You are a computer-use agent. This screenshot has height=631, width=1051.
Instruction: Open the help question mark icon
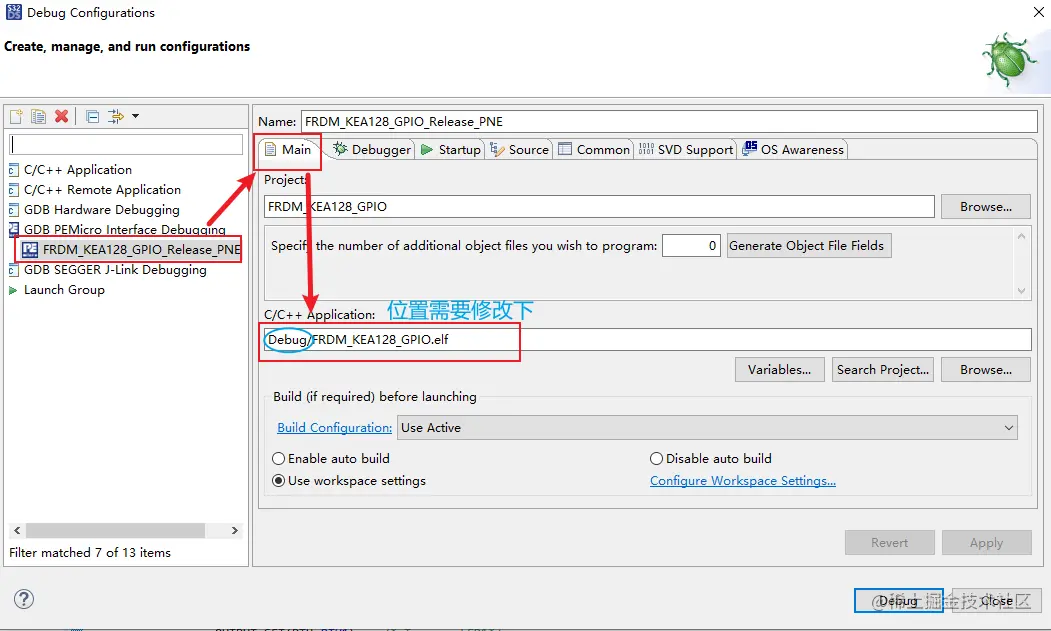pyautogui.click(x=23, y=599)
